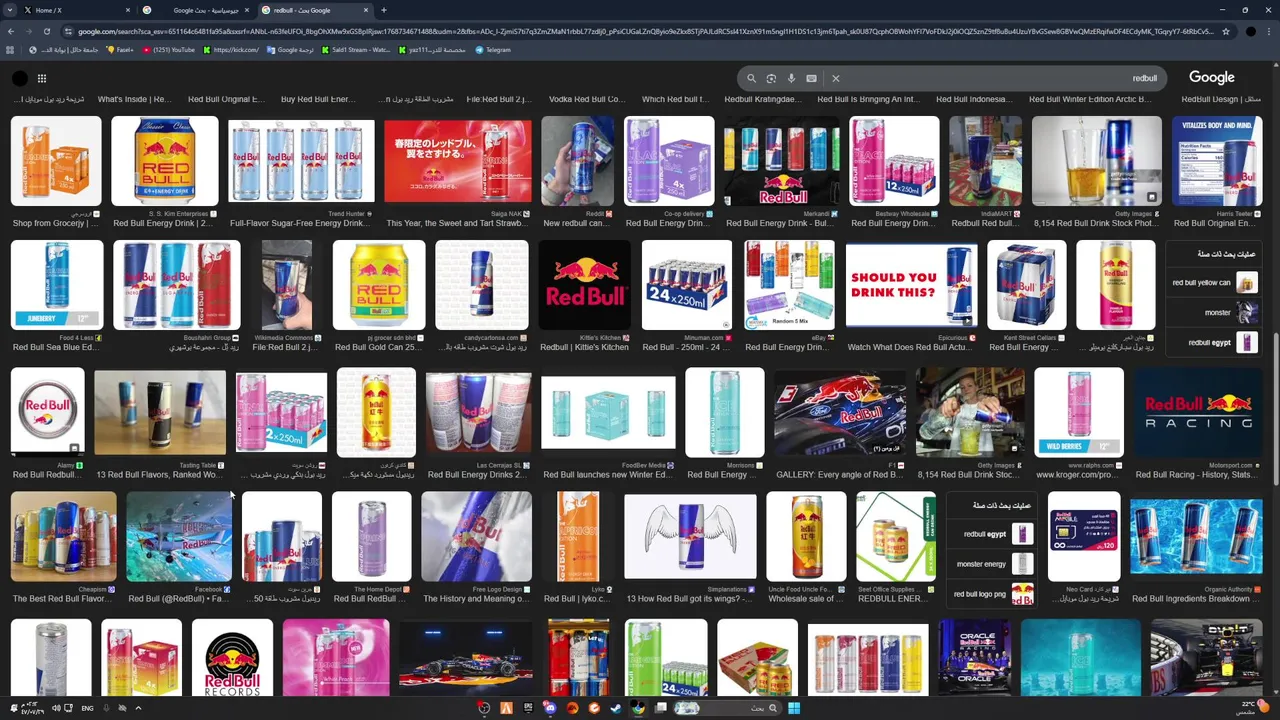The height and width of the screenshot is (720, 1280).
Task: Open Google Lens image search icon
Action: [x=771, y=78]
